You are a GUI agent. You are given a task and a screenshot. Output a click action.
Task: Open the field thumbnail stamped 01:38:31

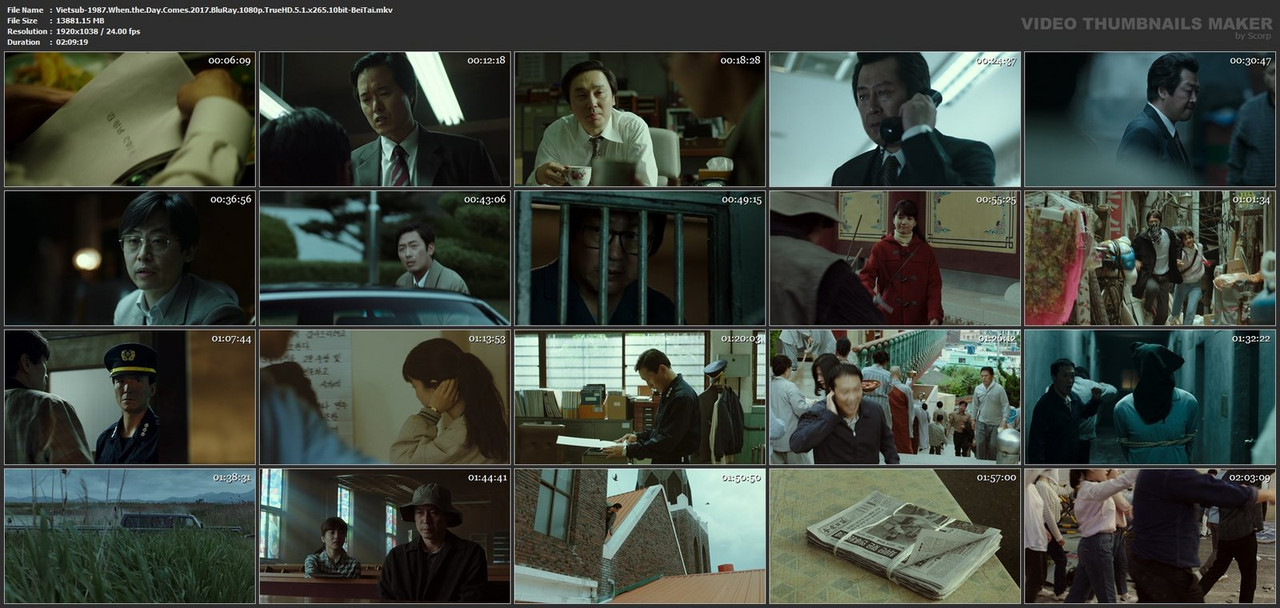coord(129,537)
